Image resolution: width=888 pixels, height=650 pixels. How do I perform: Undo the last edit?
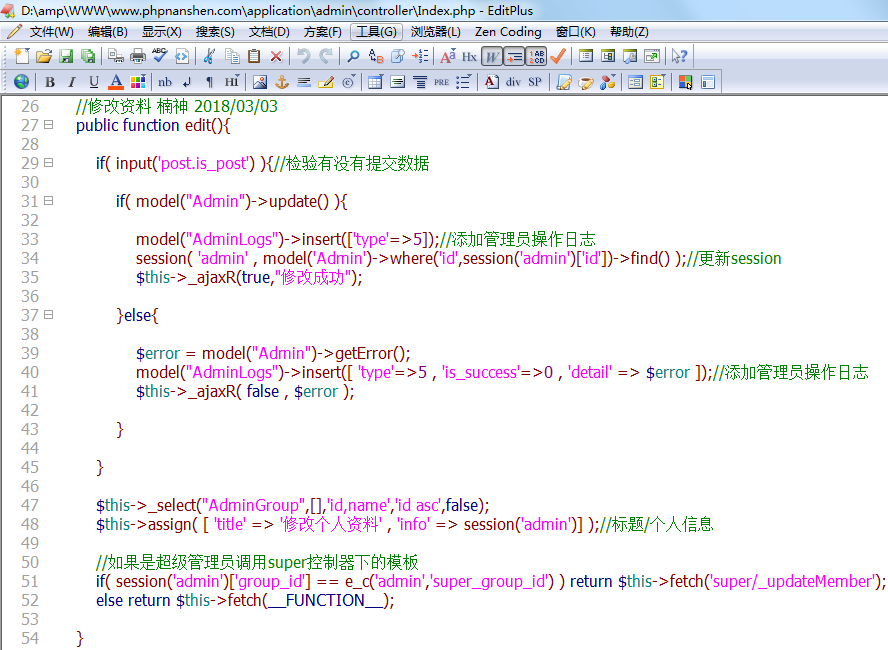tap(304, 56)
